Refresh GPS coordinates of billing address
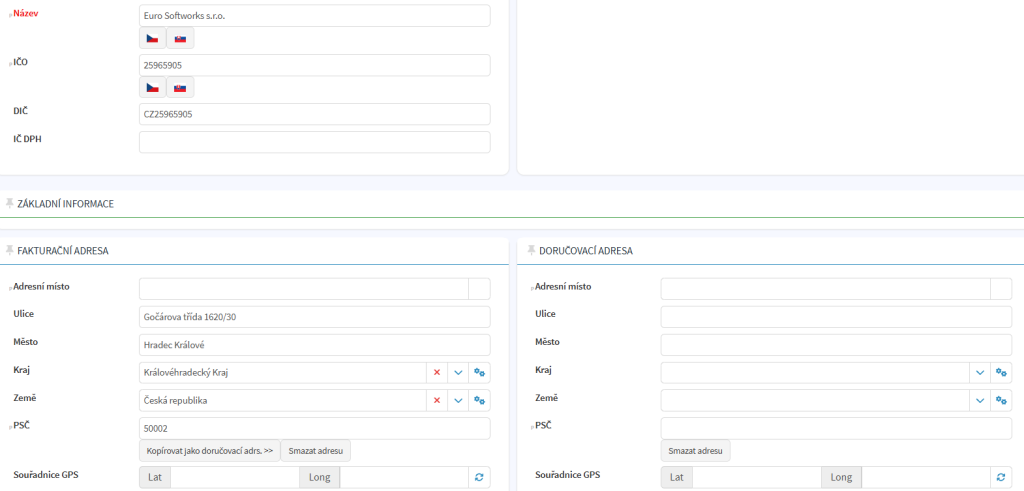The width and height of the screenshot is (1024, 491). [x=480, y=478]
